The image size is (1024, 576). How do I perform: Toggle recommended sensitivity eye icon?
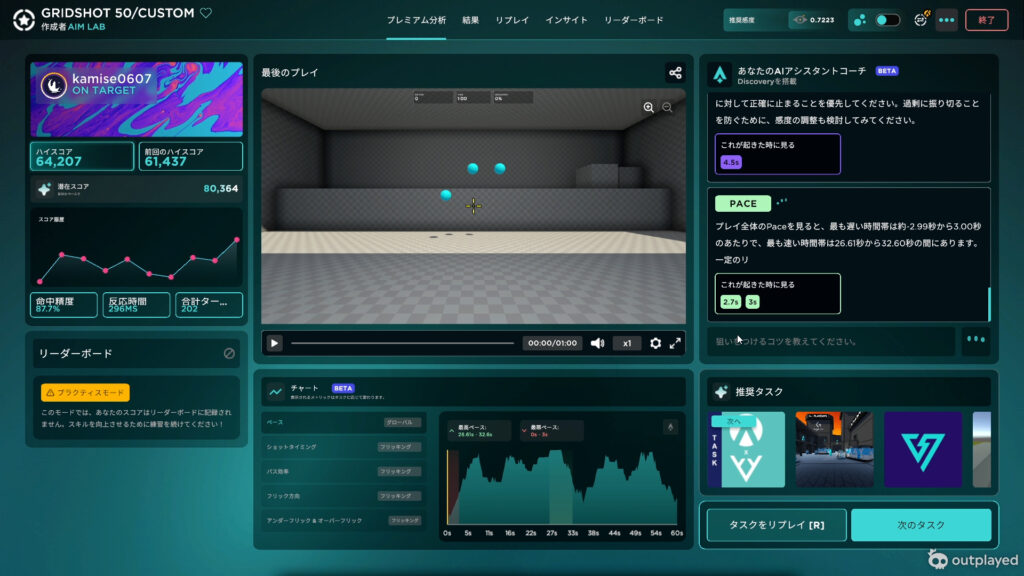pos(798,20)
